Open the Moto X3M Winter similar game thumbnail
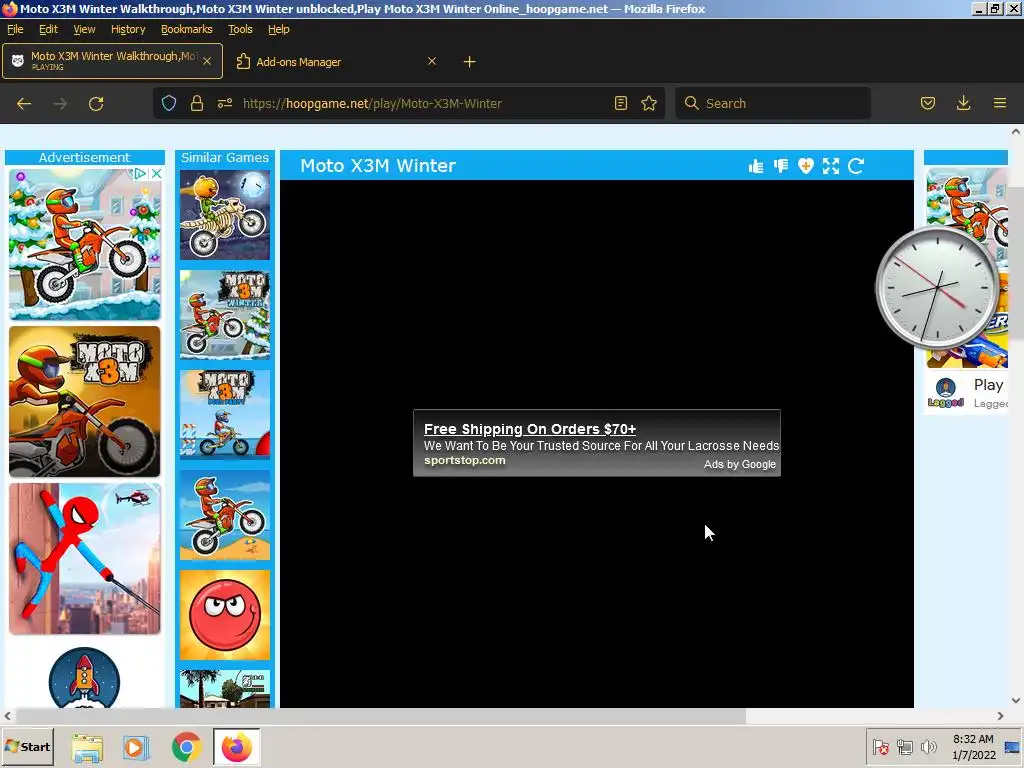Viewport: 1024px width, 768px height. [225, 315]
